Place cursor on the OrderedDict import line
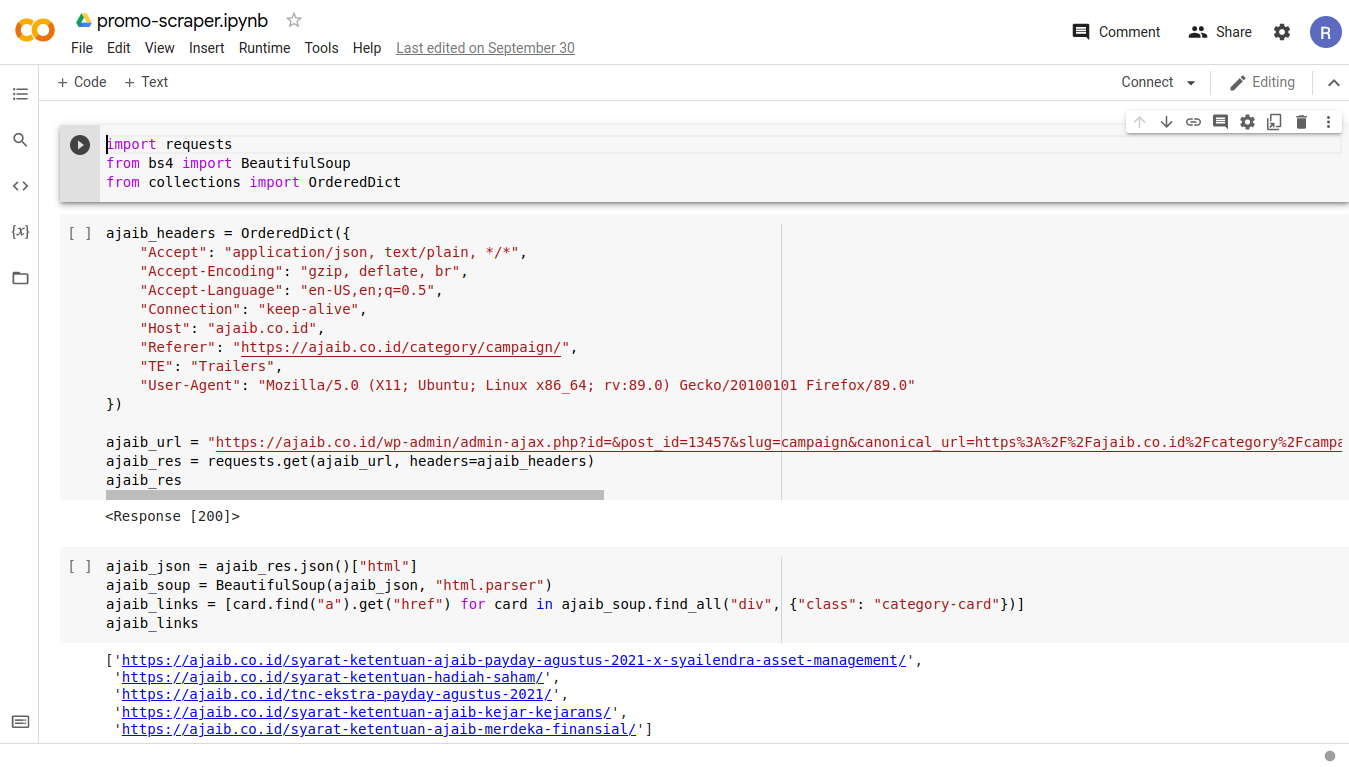The height and width of the screenshot is (767, 1349). tap(253, 182)
